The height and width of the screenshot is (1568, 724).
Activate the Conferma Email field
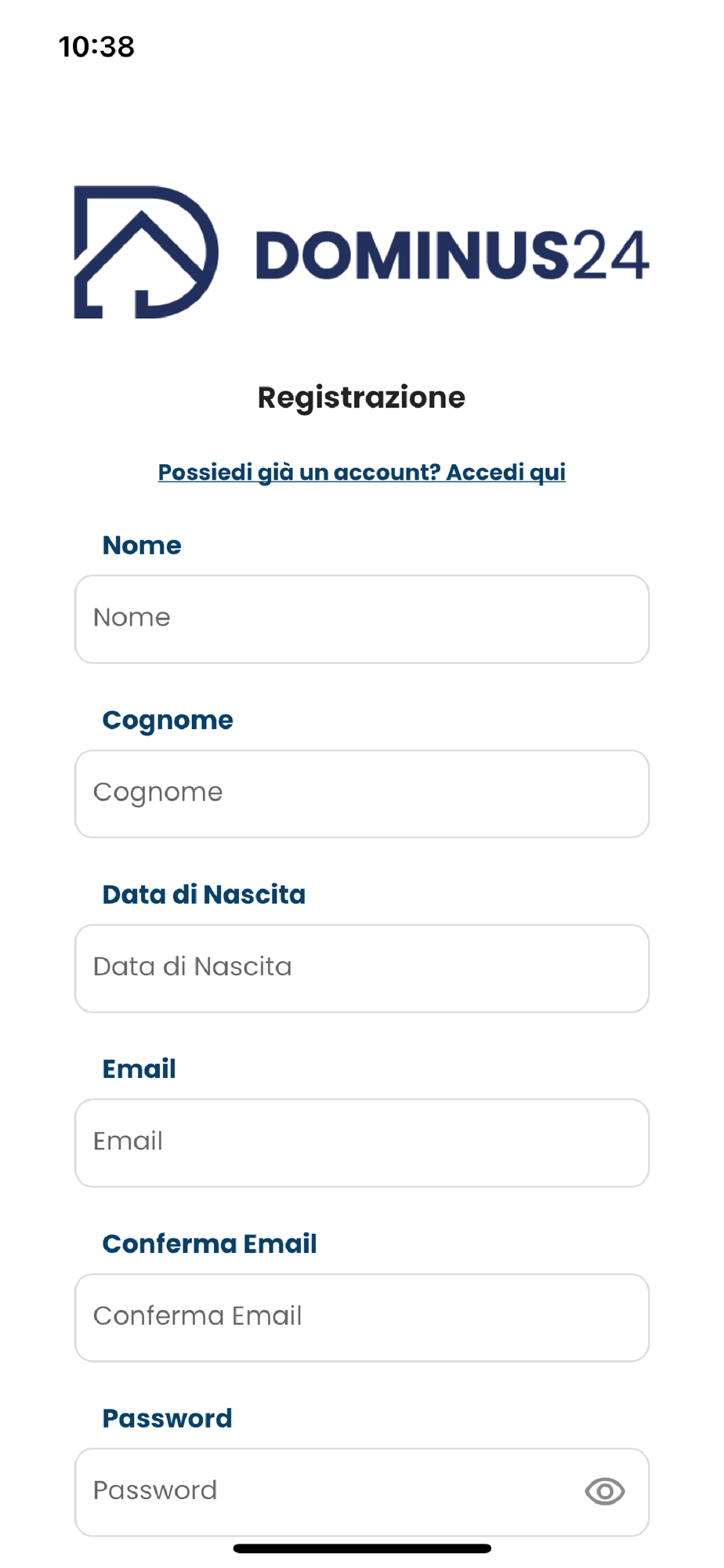362,1318
